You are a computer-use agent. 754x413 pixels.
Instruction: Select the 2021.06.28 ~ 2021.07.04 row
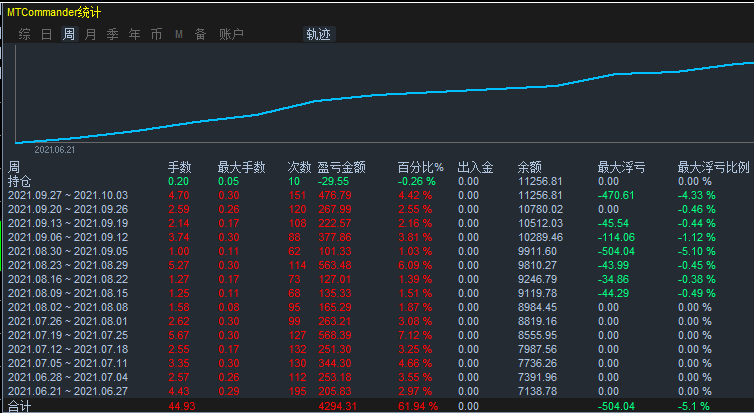pyautogui.click(x=377, y=377)
